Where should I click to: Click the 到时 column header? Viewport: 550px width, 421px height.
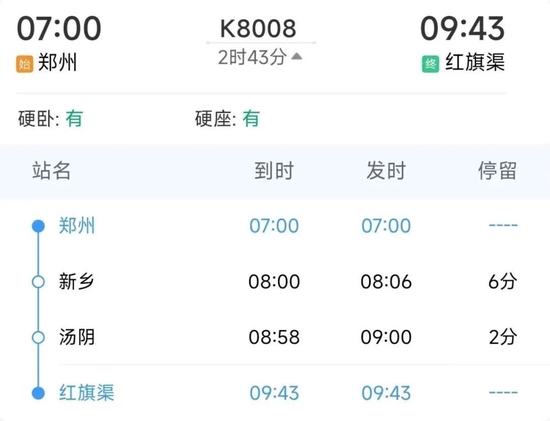click(274, 171)
